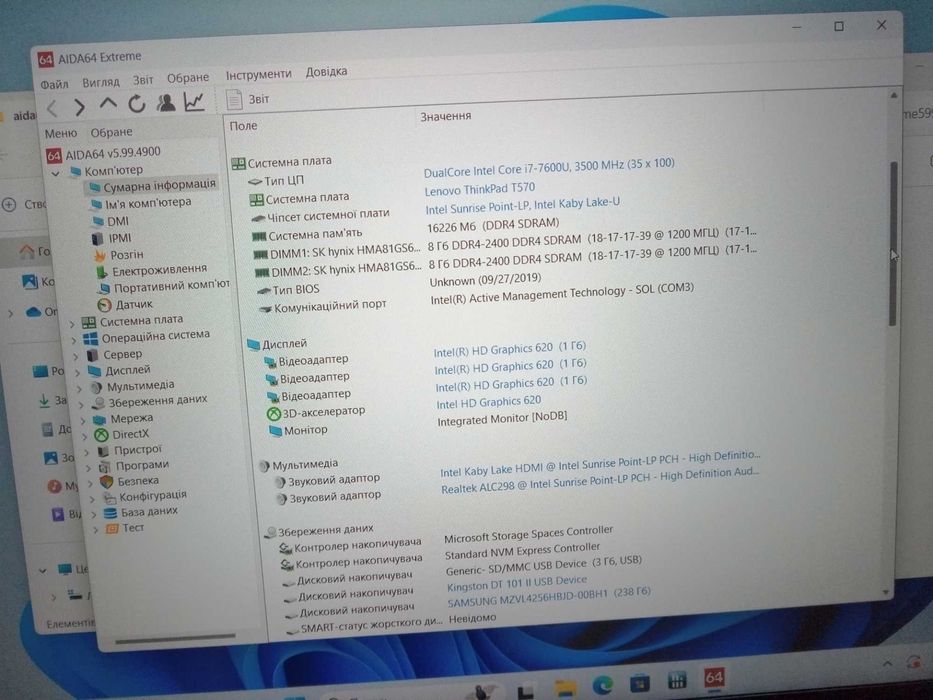Image resolution: width=933 pixels, height=700 pixels.
Task: Expand Збереження даних tree node
Action: coord(82,405)
